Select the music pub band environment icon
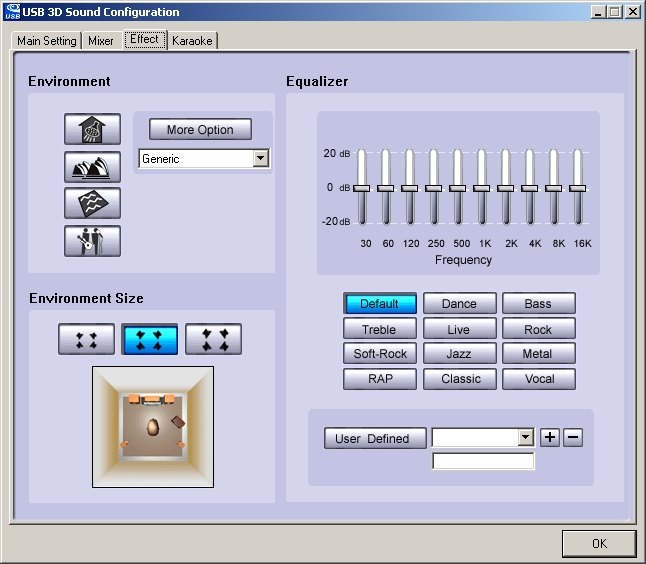This screenshot has width=646, height=564. pos(92,240)
